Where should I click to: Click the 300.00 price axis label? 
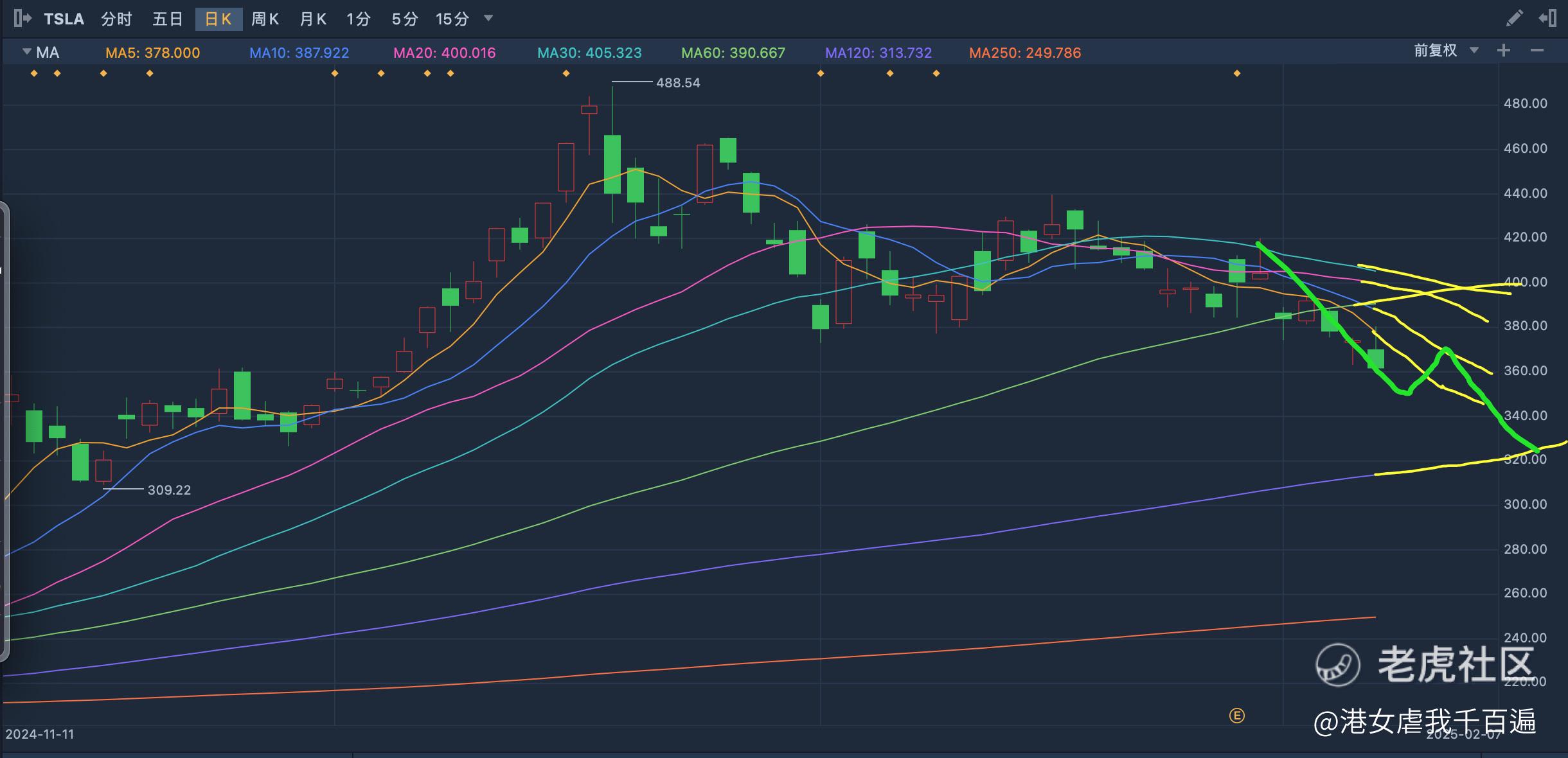tap(1526, 504)
